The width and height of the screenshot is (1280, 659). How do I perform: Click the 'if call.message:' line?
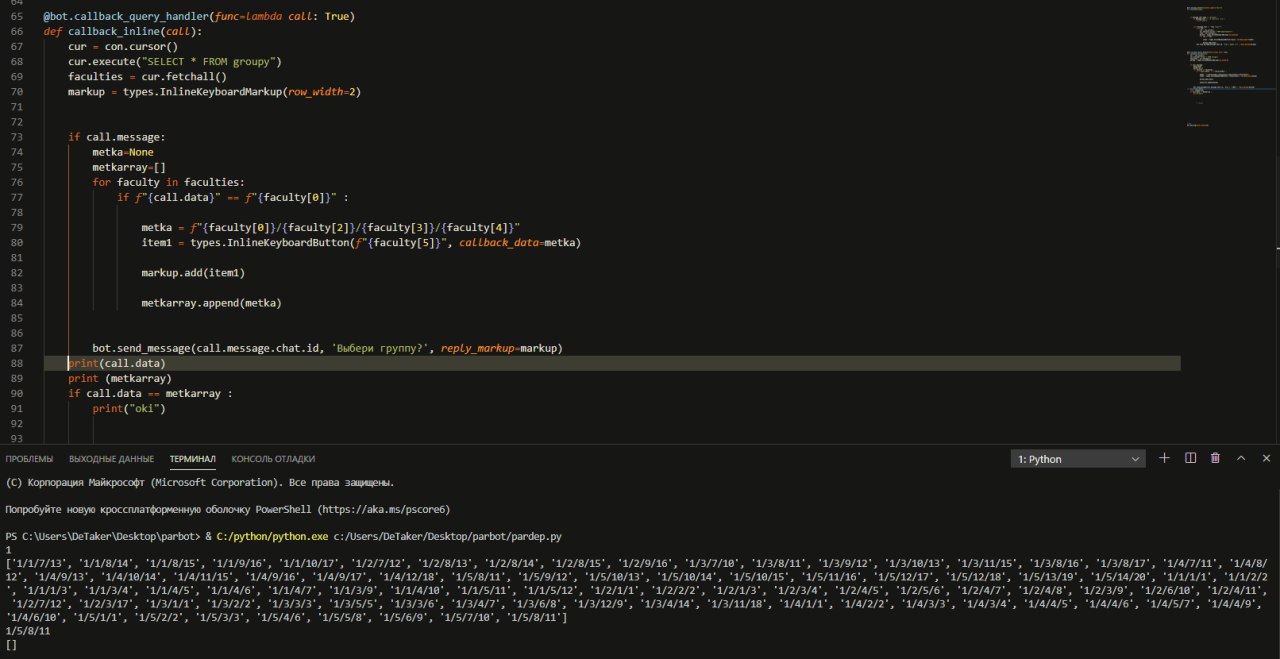pyautogui.click(x=116, y=137)
